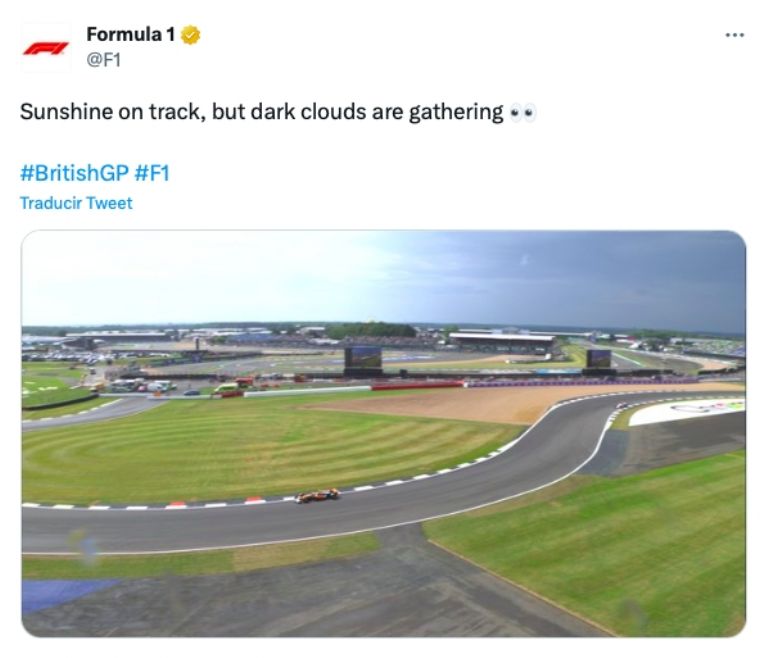Click the F1 logo profile avatar
Screen dimensions: 768x658
[46, 48]
